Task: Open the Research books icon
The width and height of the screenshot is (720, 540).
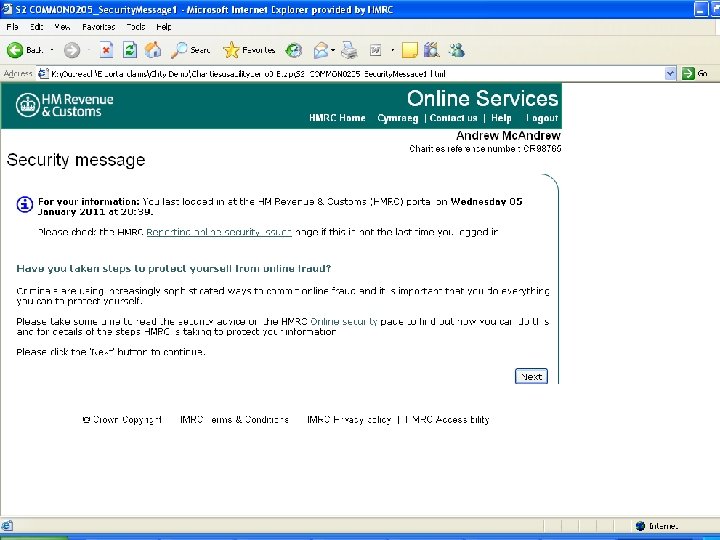Action: pos(432,50)
